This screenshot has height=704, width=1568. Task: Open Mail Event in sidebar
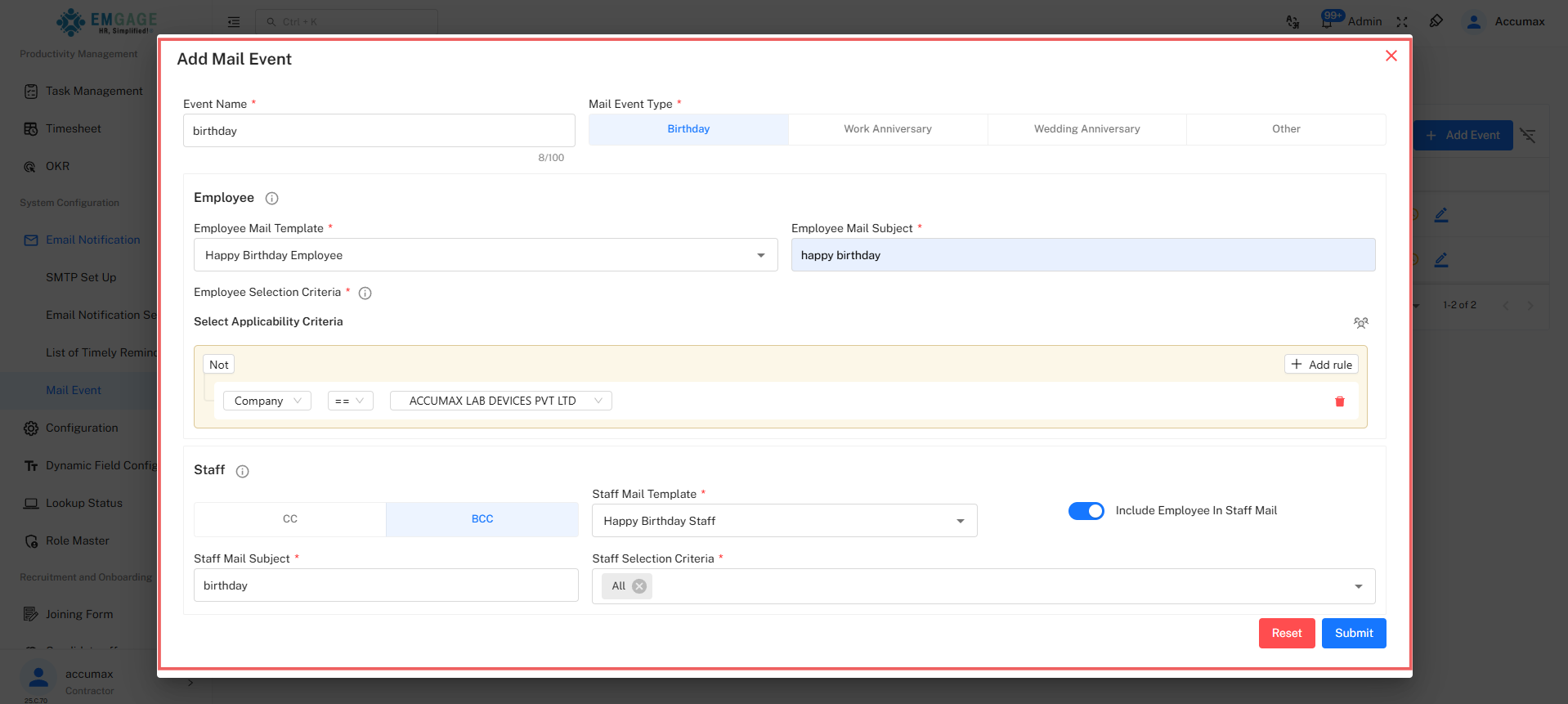pos(74,391)
